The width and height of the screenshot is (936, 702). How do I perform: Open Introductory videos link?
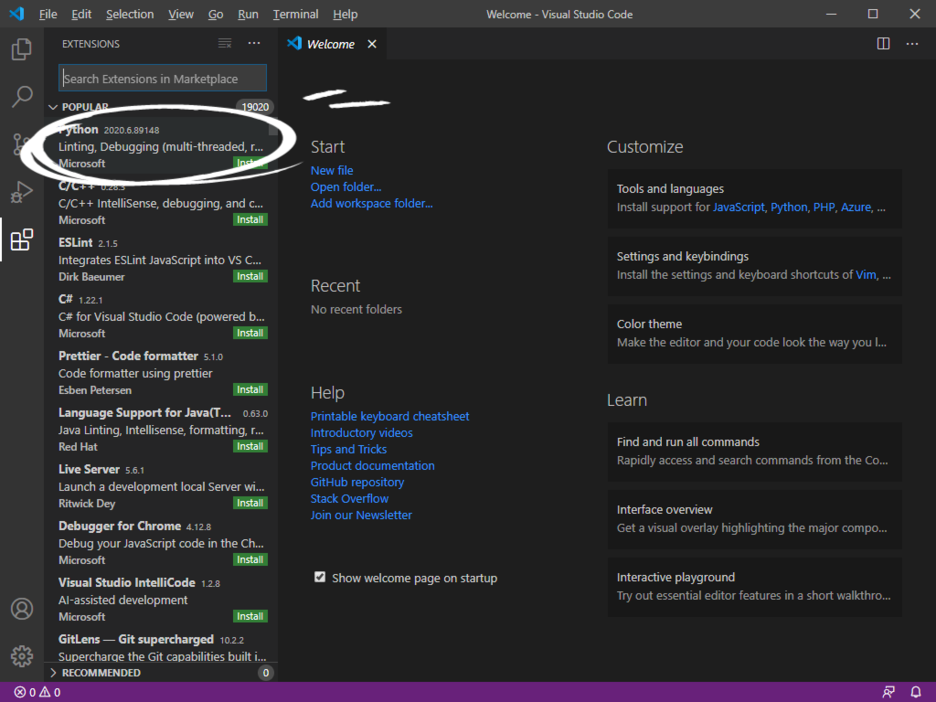coord(361,433)
